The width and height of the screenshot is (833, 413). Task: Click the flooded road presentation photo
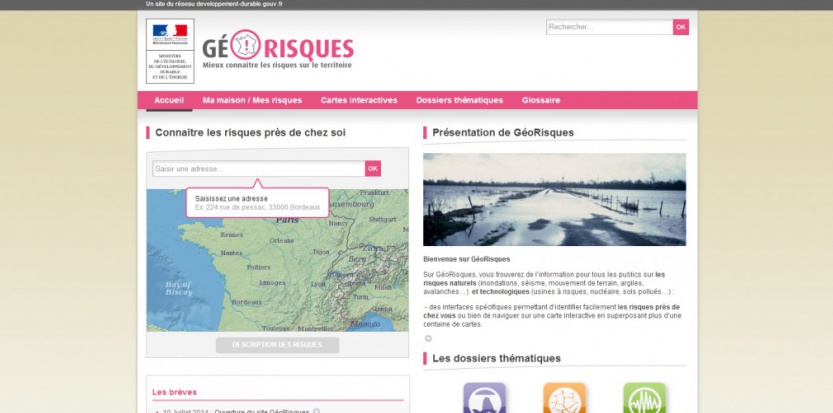click(x=554, y=199)
